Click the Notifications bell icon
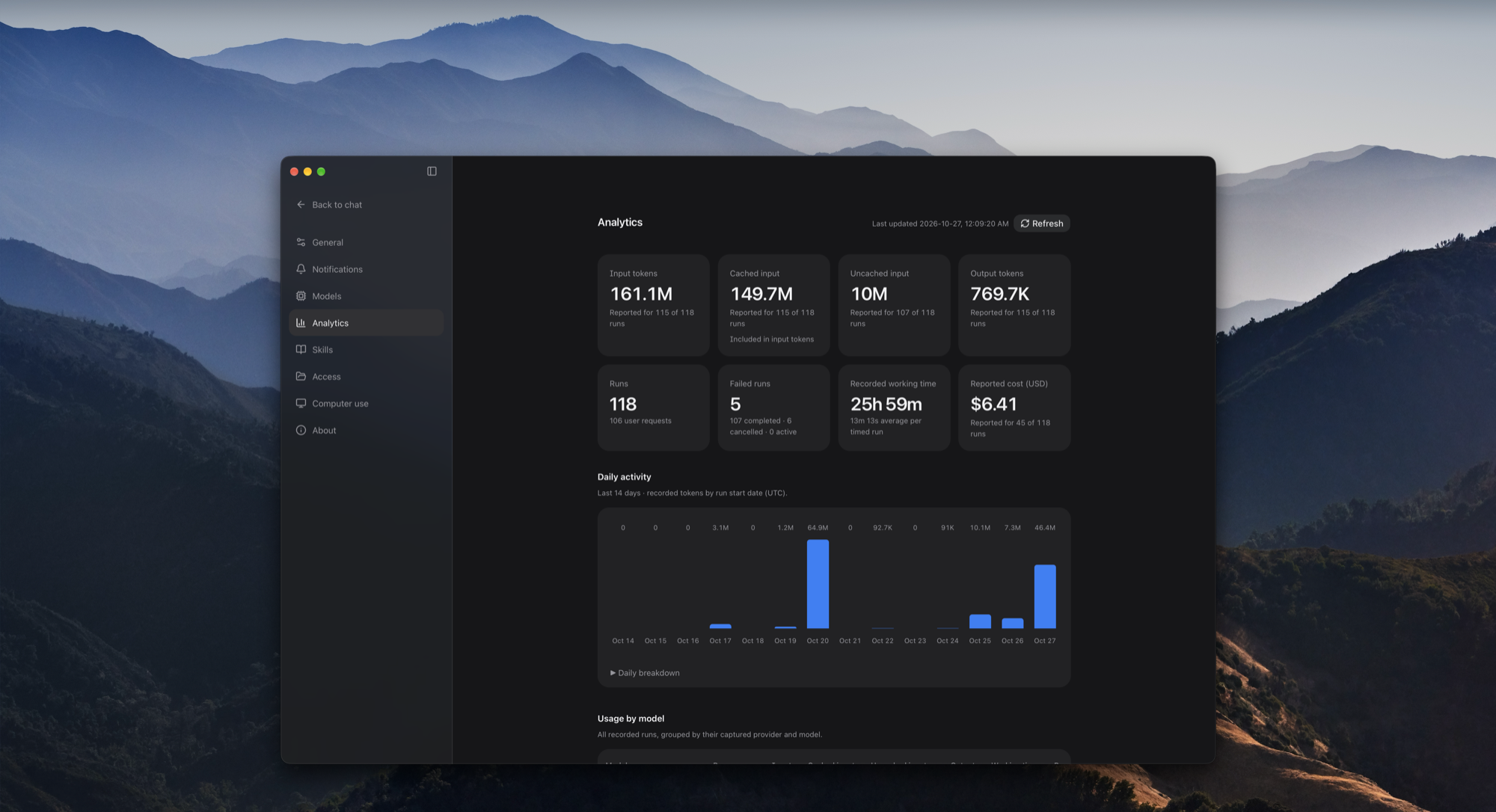Screen dimensions: 1496x812 click(301, 269)
